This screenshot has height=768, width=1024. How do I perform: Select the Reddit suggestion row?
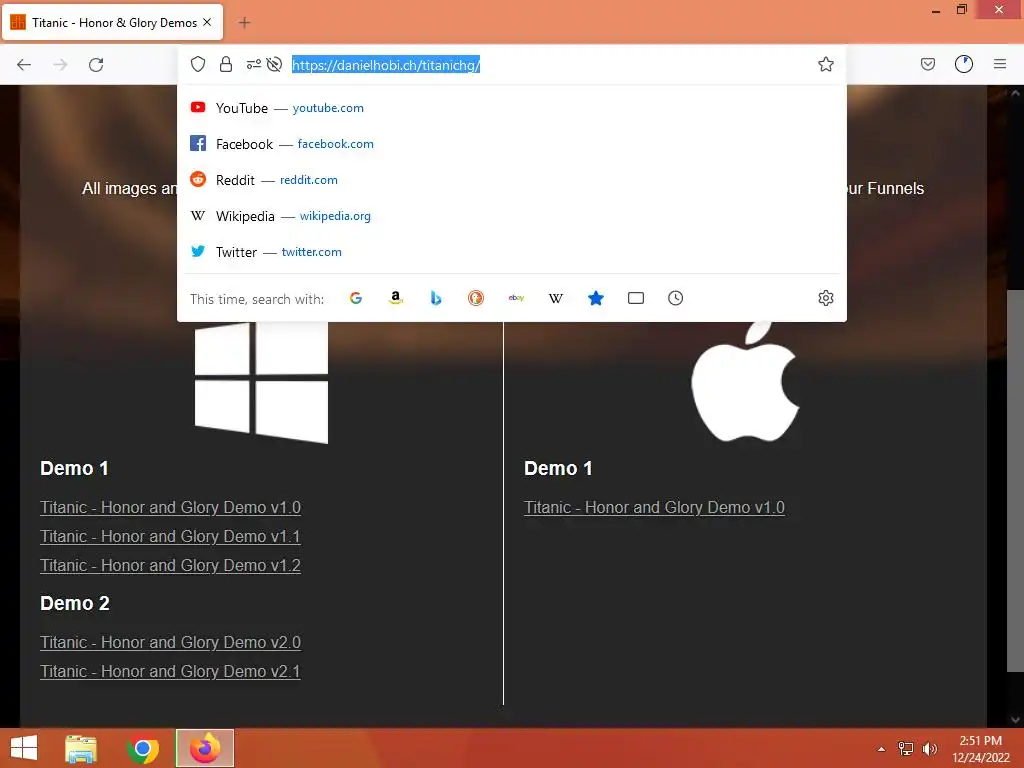[512, 180]
